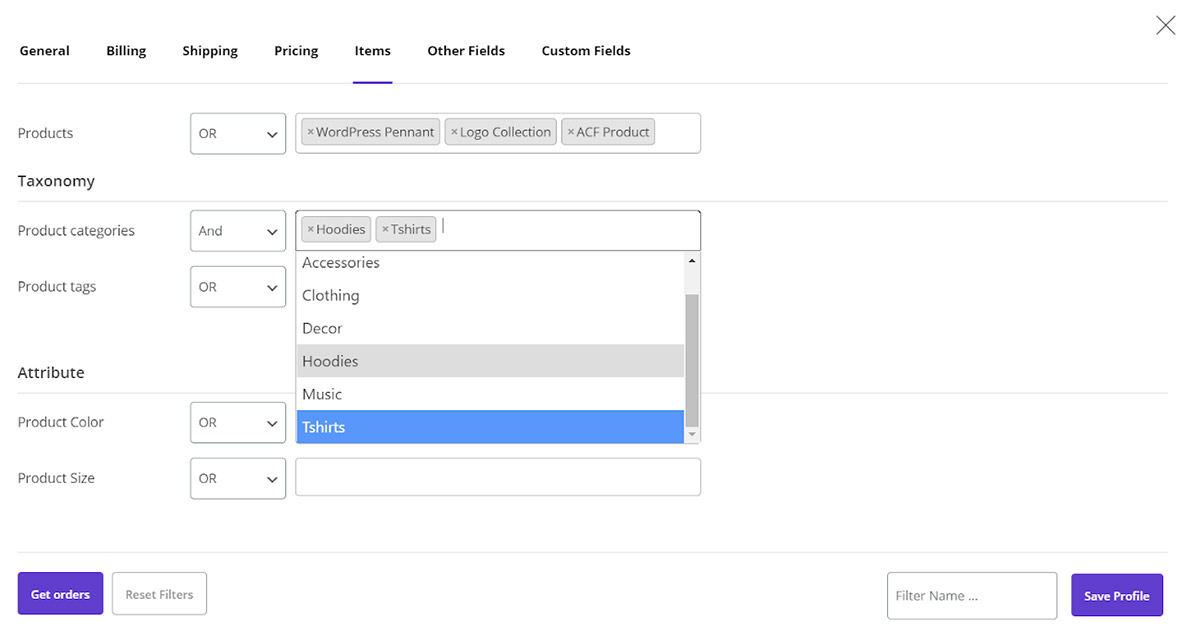Image resolution: width=1200 pixels, height=642 pixels.
Task: Remove the Hoodies category tag
Action: coord(311,230)
